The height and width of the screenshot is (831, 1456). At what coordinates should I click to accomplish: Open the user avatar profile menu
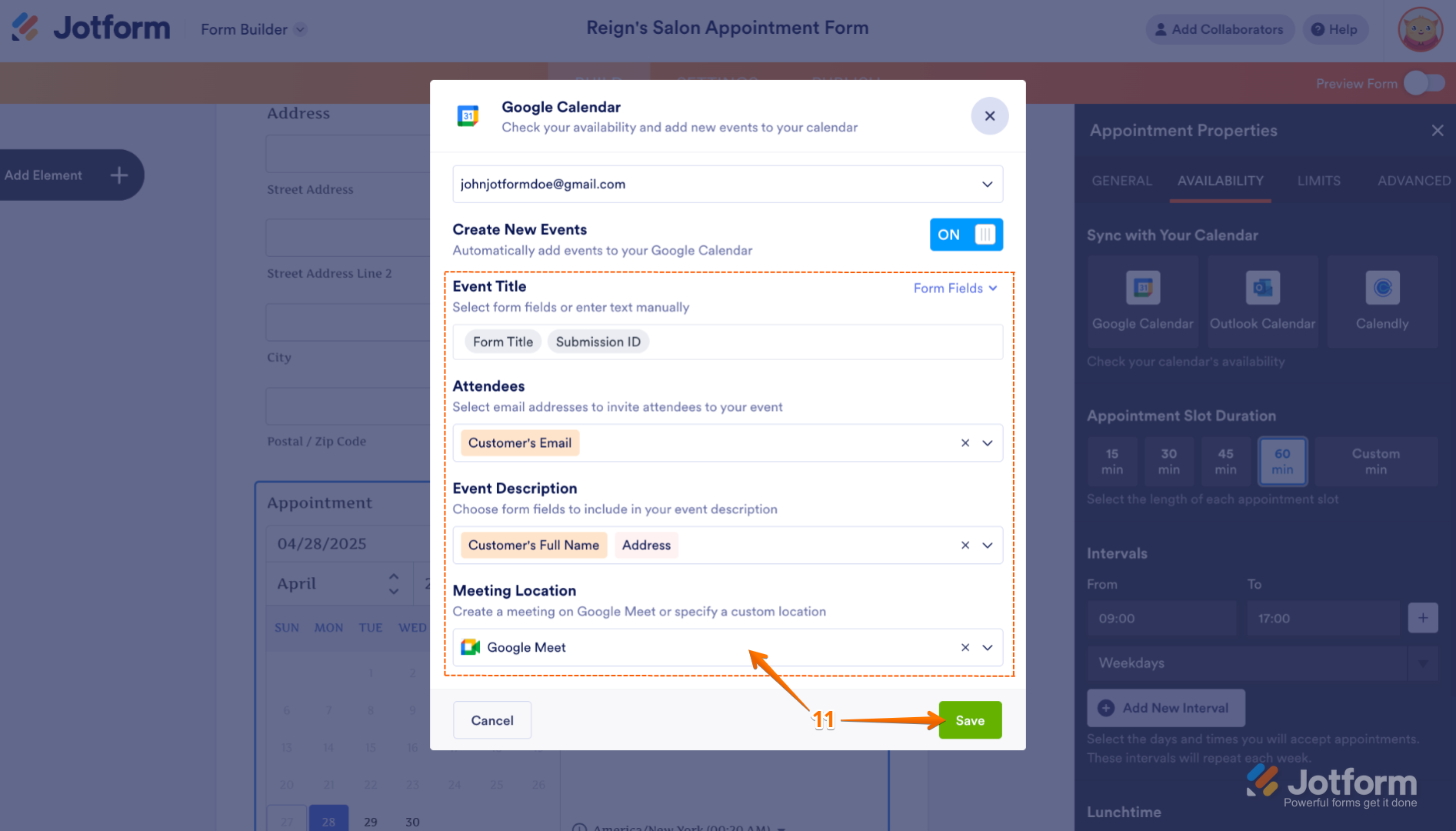1420,29
